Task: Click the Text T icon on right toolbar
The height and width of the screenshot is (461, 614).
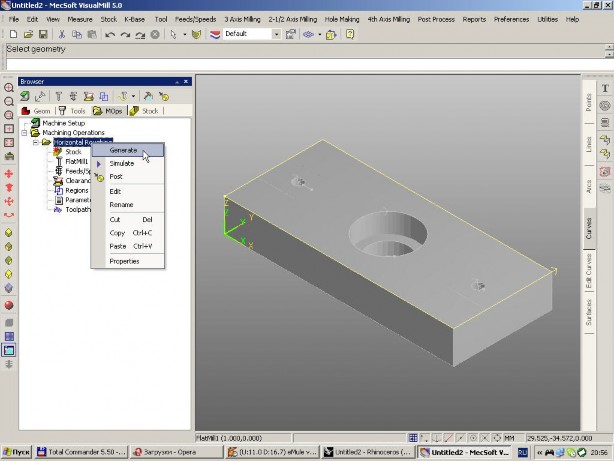Action: tap(605, 88)
